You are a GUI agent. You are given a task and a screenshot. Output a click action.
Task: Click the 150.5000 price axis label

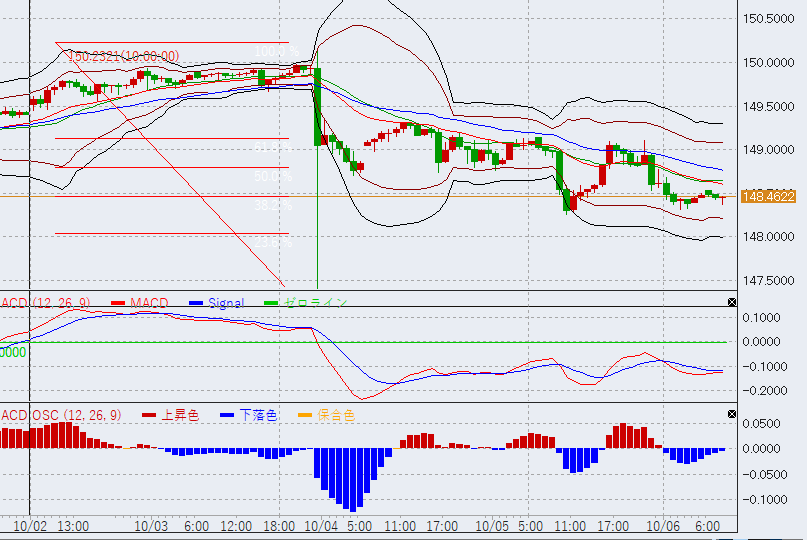tap(769, 19)
